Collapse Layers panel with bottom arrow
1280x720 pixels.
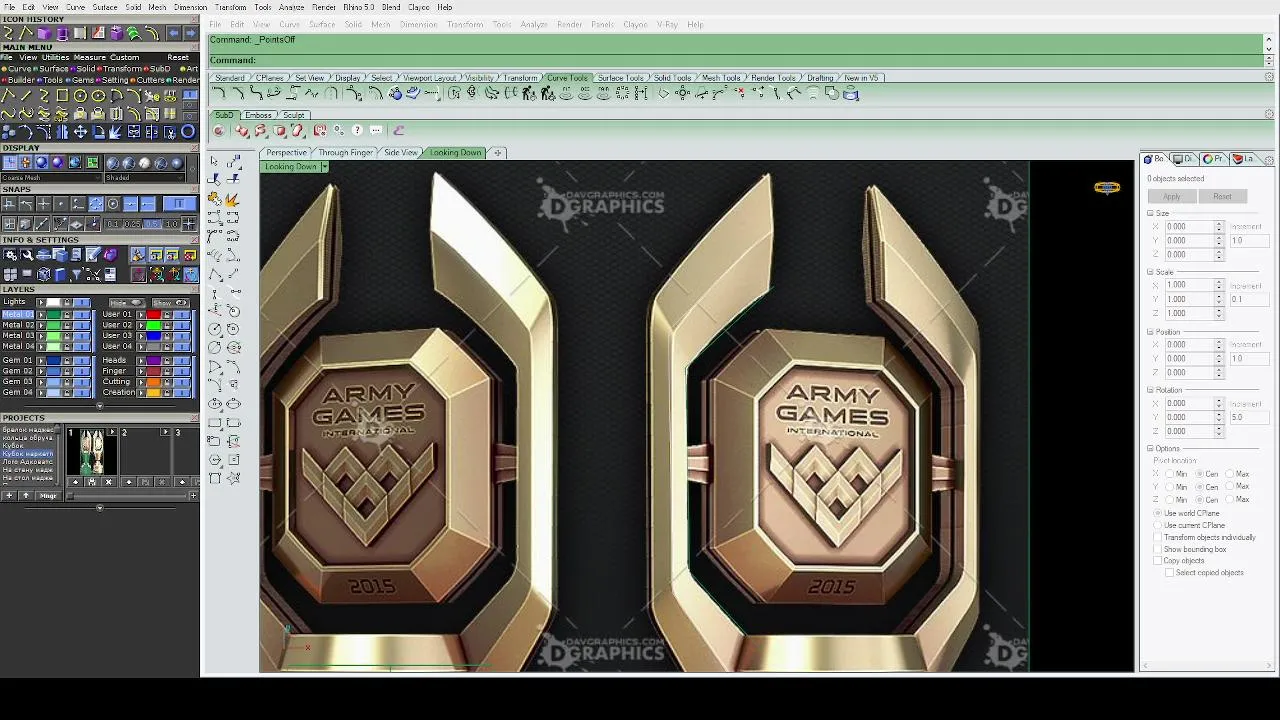tap(99, 406)
